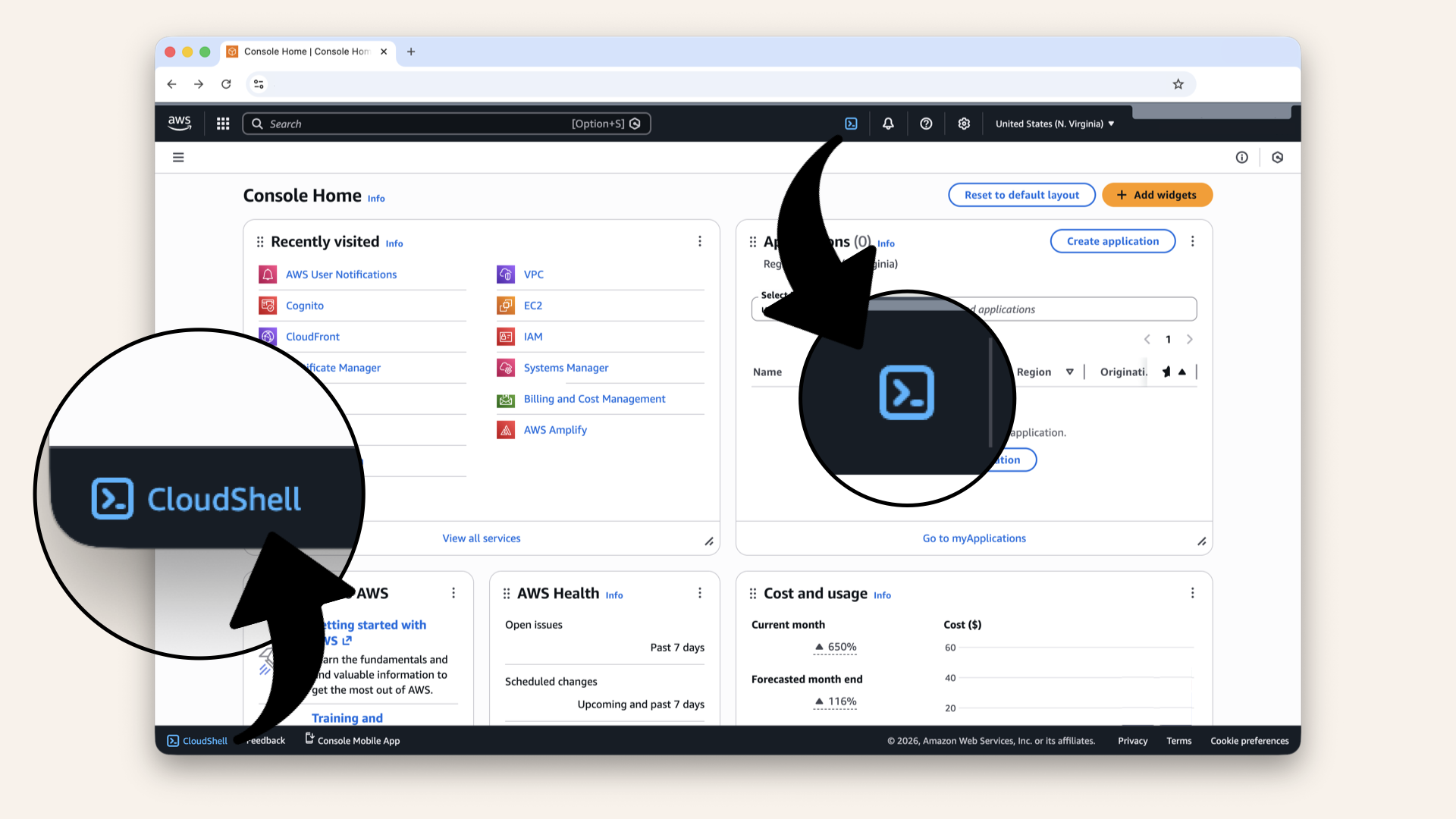Click the help question mark icon

point(926,124)
